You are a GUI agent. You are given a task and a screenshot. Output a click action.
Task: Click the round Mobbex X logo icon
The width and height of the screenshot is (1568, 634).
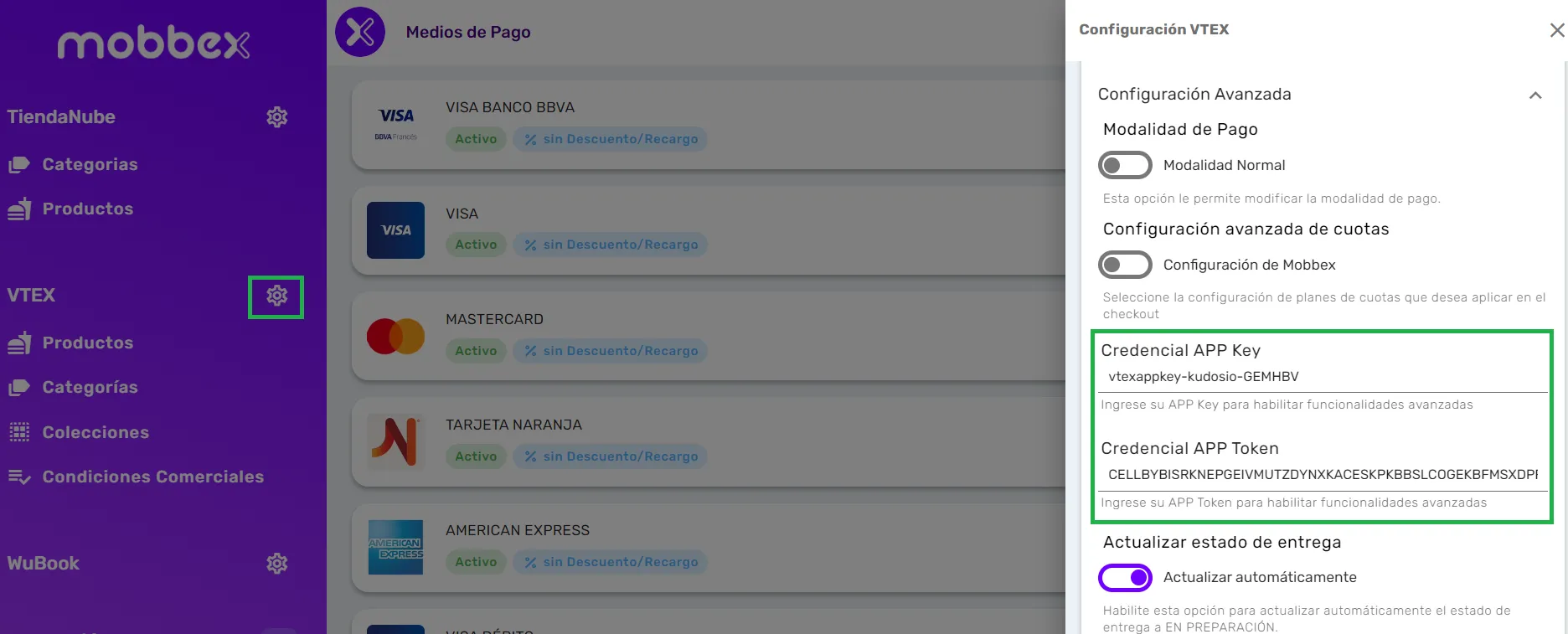(x=360, y=32)
